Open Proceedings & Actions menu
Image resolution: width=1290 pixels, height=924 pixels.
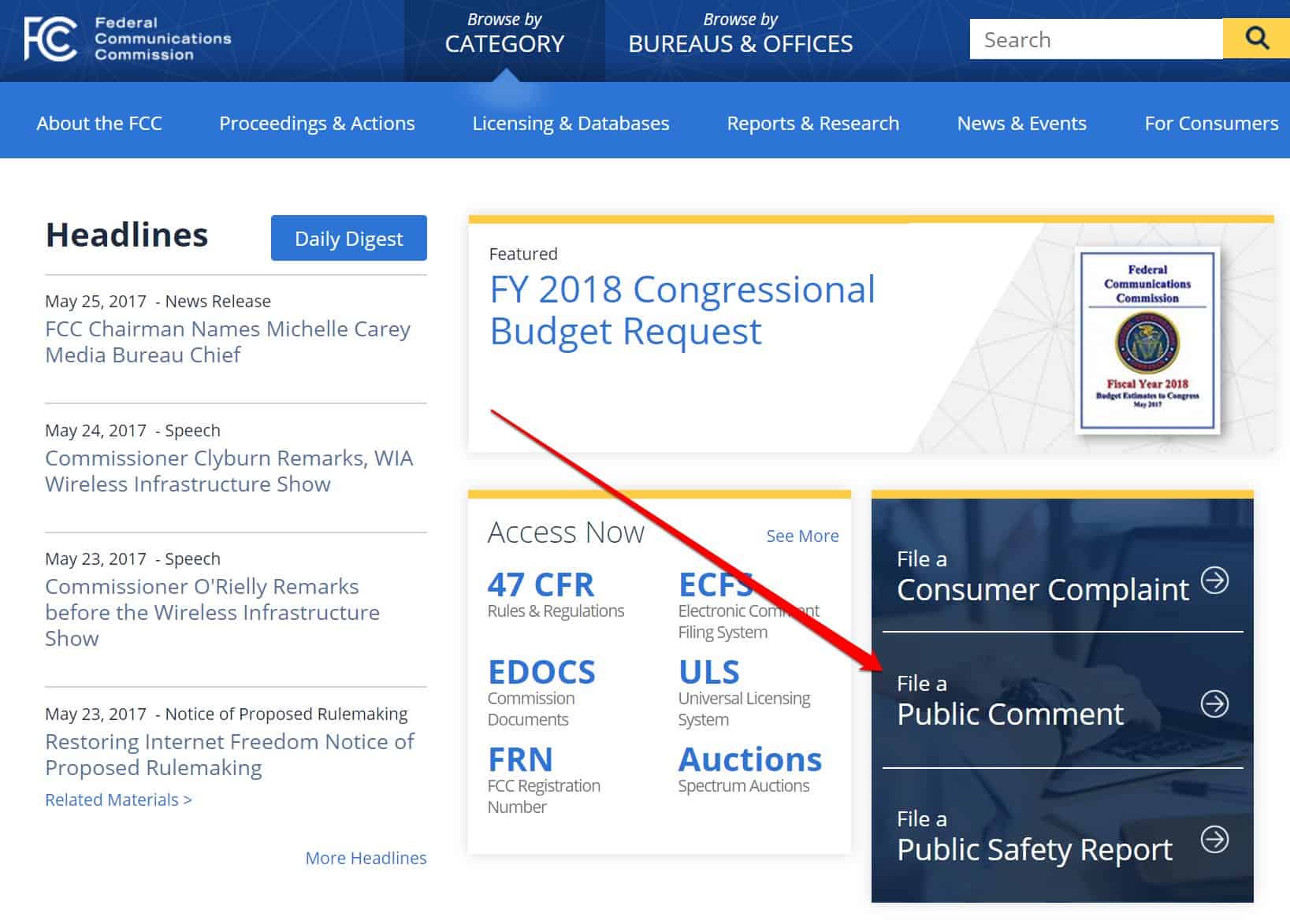tap(317, 123)
